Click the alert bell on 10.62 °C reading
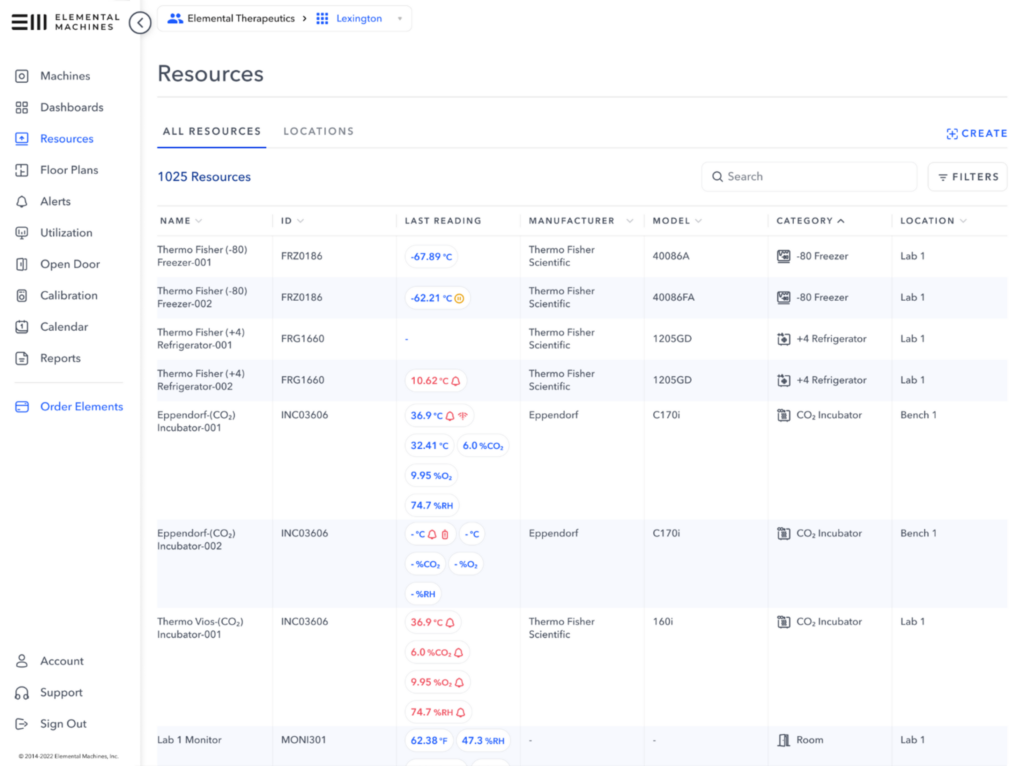The width and height of the screenshot is (1024, 766). click(x=456, y=381)
